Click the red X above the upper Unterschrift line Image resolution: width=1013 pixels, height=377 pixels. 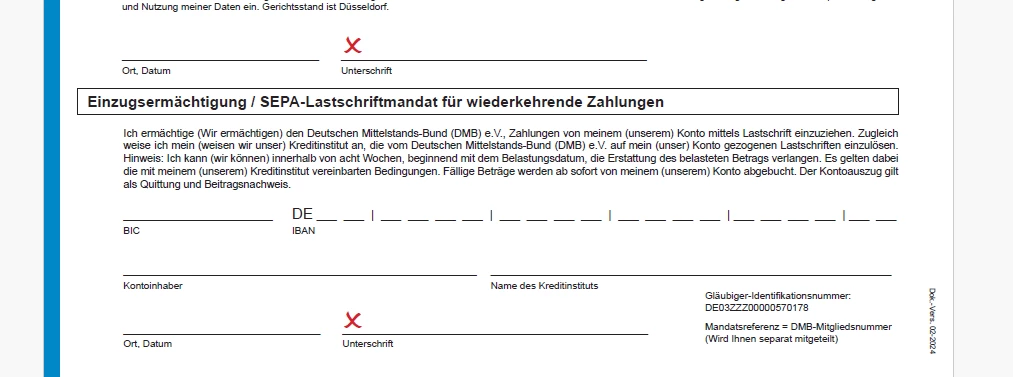tap(353, 45)
